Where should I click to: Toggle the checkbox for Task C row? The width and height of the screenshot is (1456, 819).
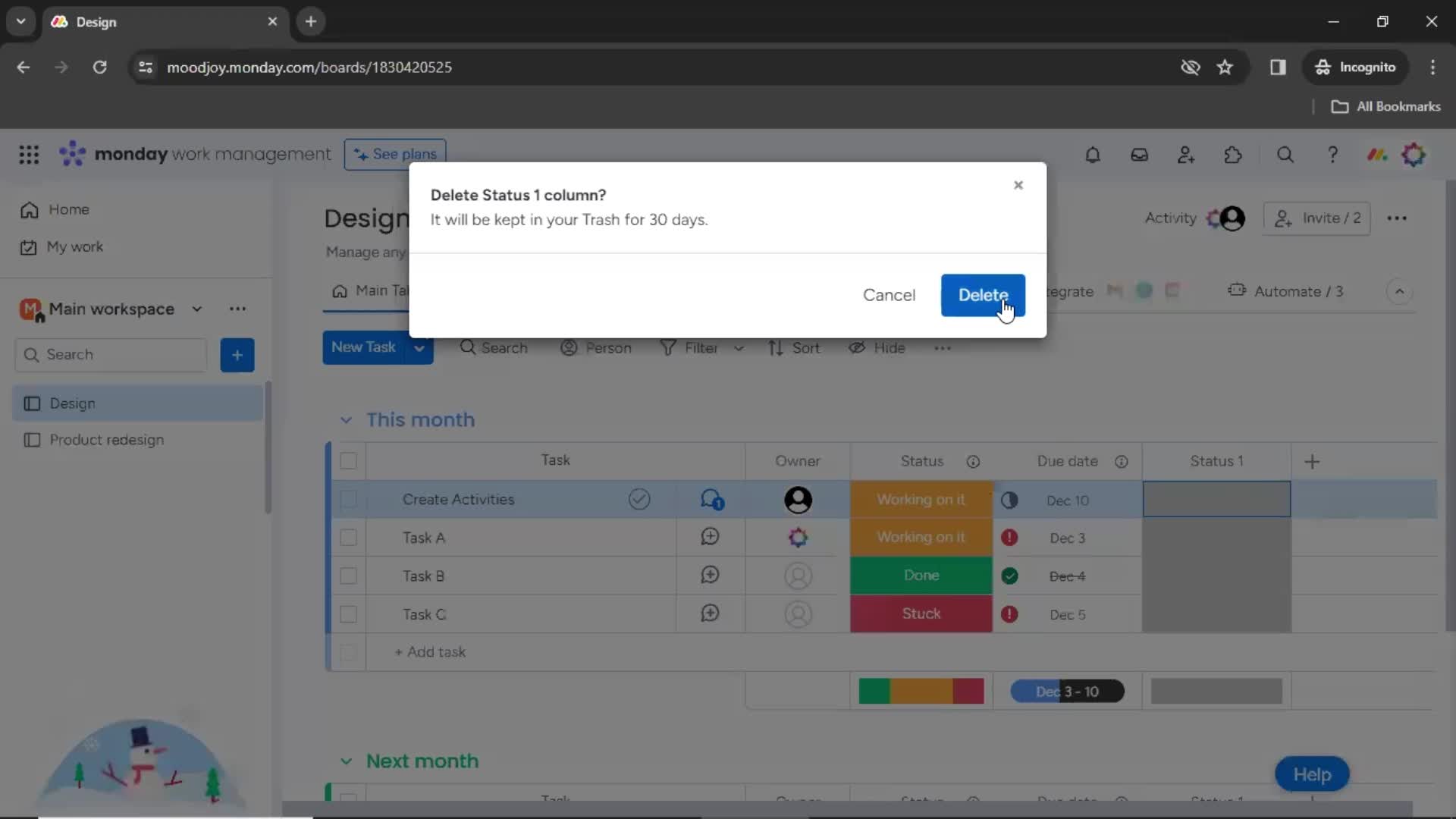point(349,614)
